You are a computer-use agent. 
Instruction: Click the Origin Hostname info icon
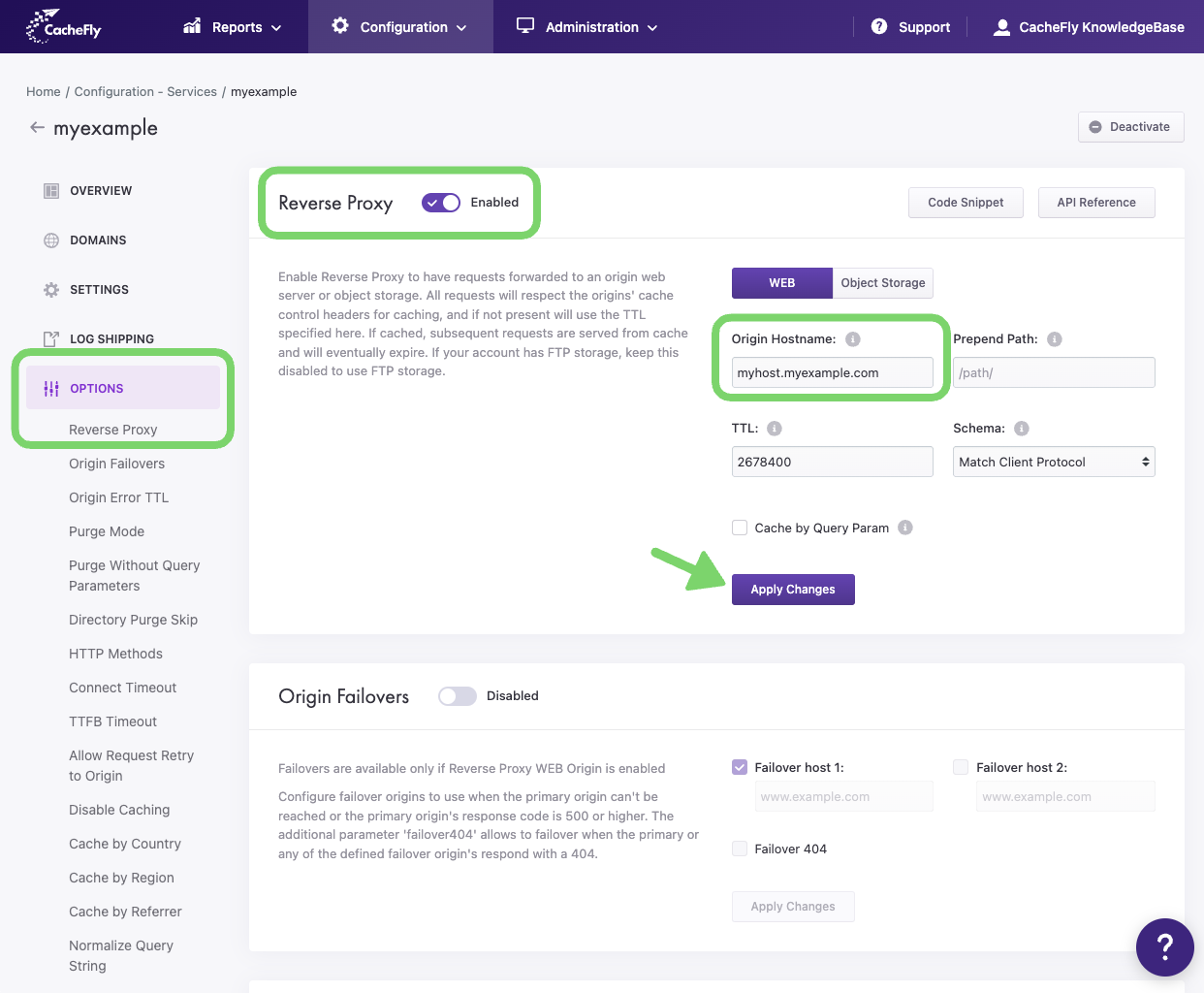coord(853,339)
